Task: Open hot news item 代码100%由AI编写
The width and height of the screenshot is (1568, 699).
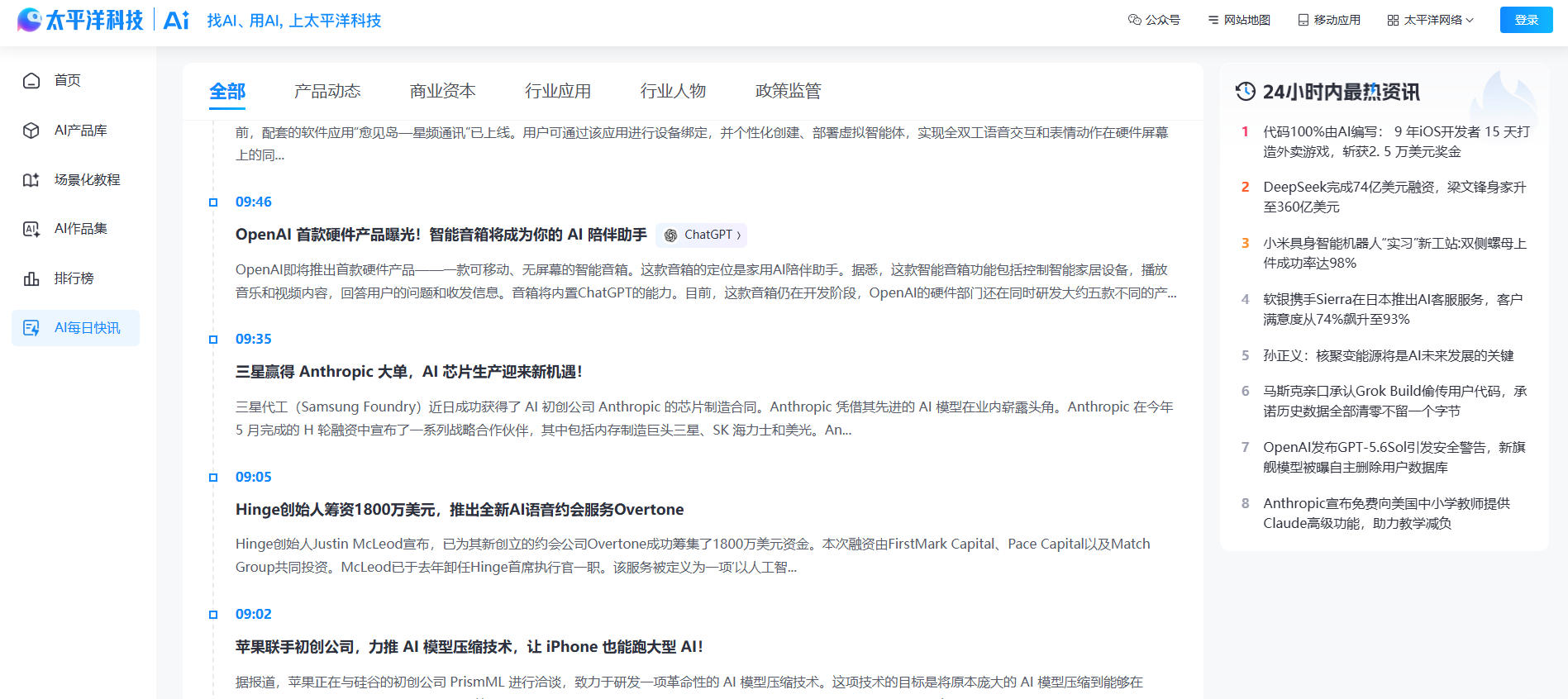Action: (1396, 141)
